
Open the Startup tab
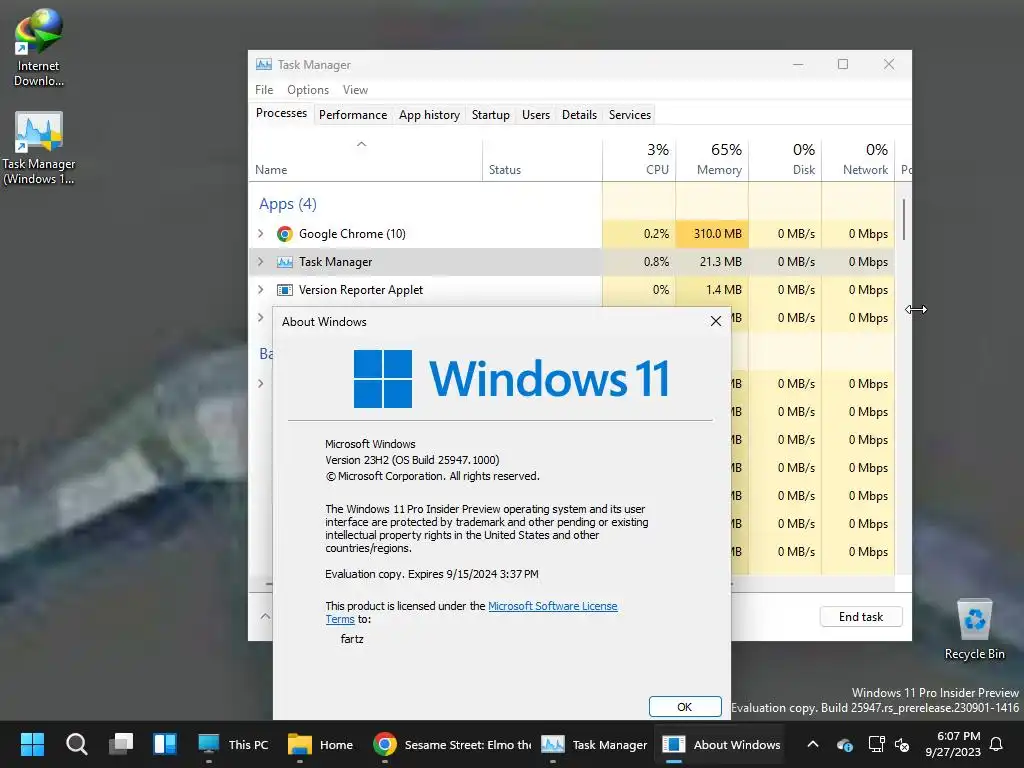pyautogui.click(x=490, y=115)
